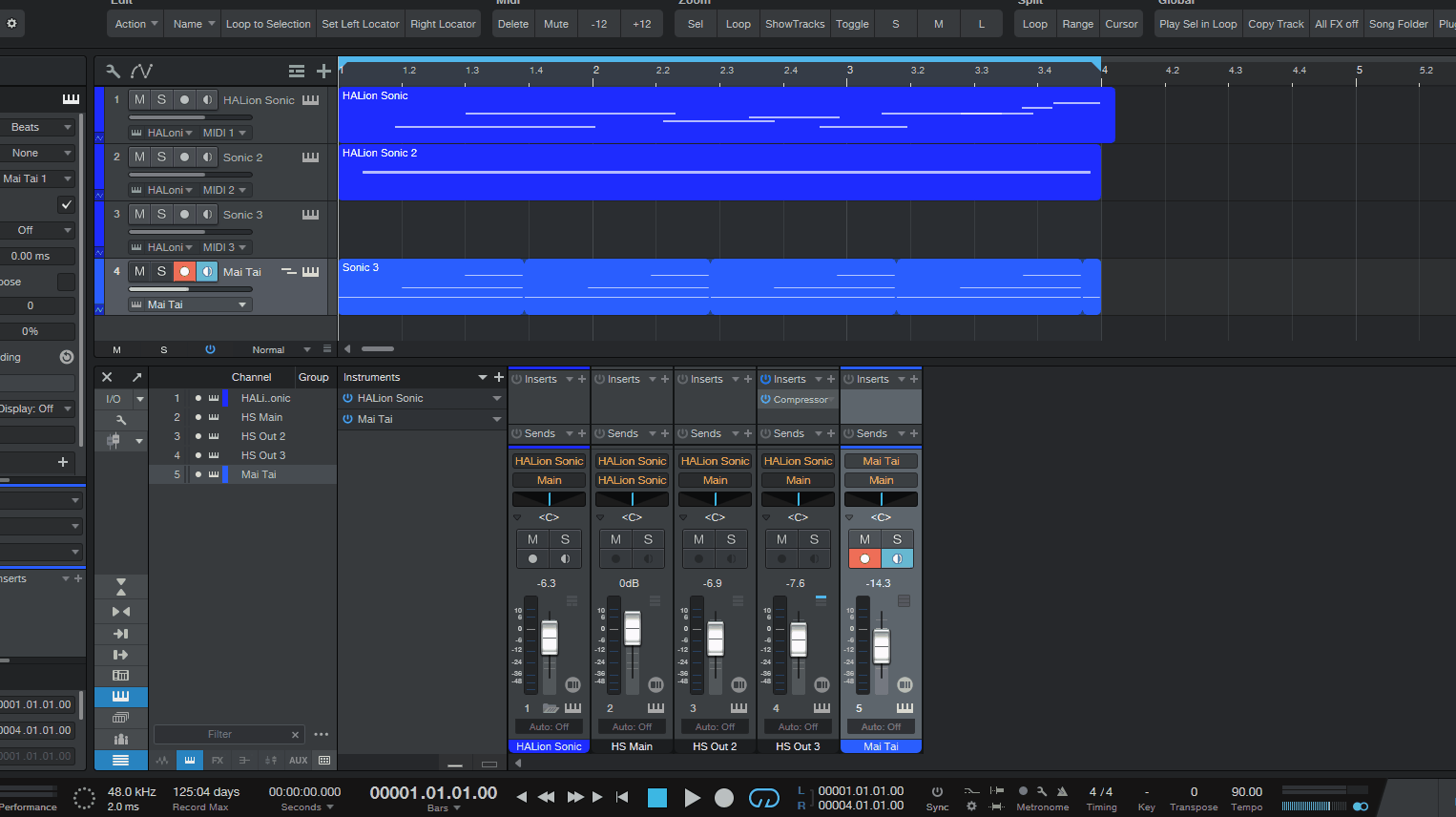Switch to the AUX filter tab in the console

[299, 761]
